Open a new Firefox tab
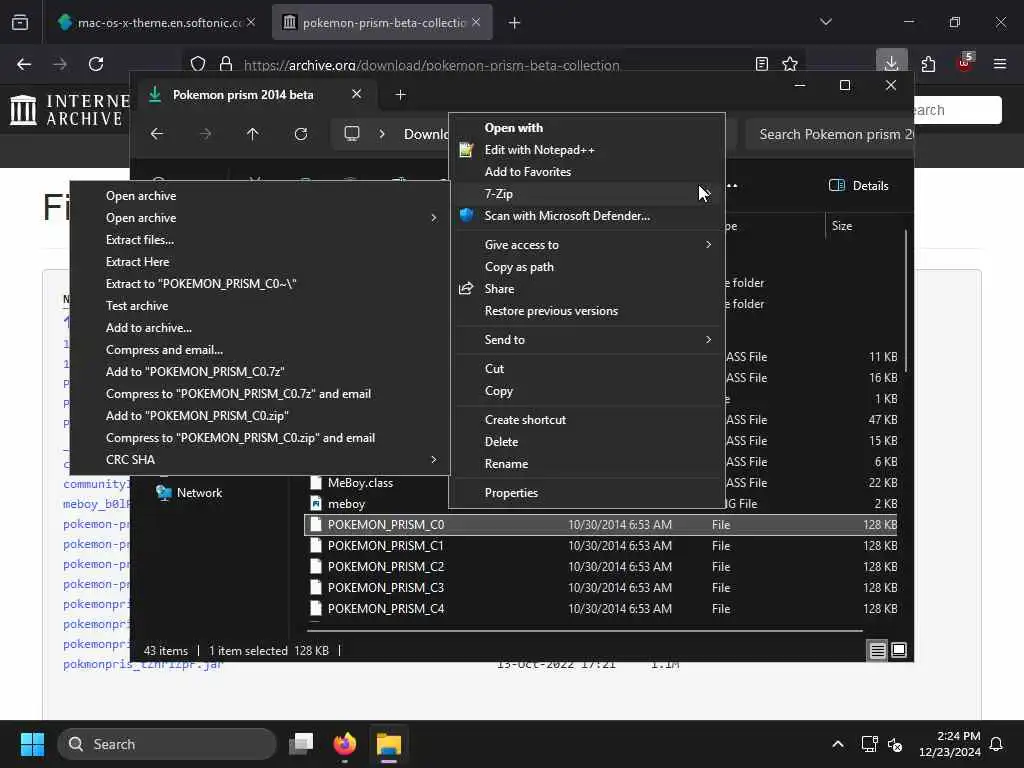This screenshot has width=1024, height=768. [515, 23]
